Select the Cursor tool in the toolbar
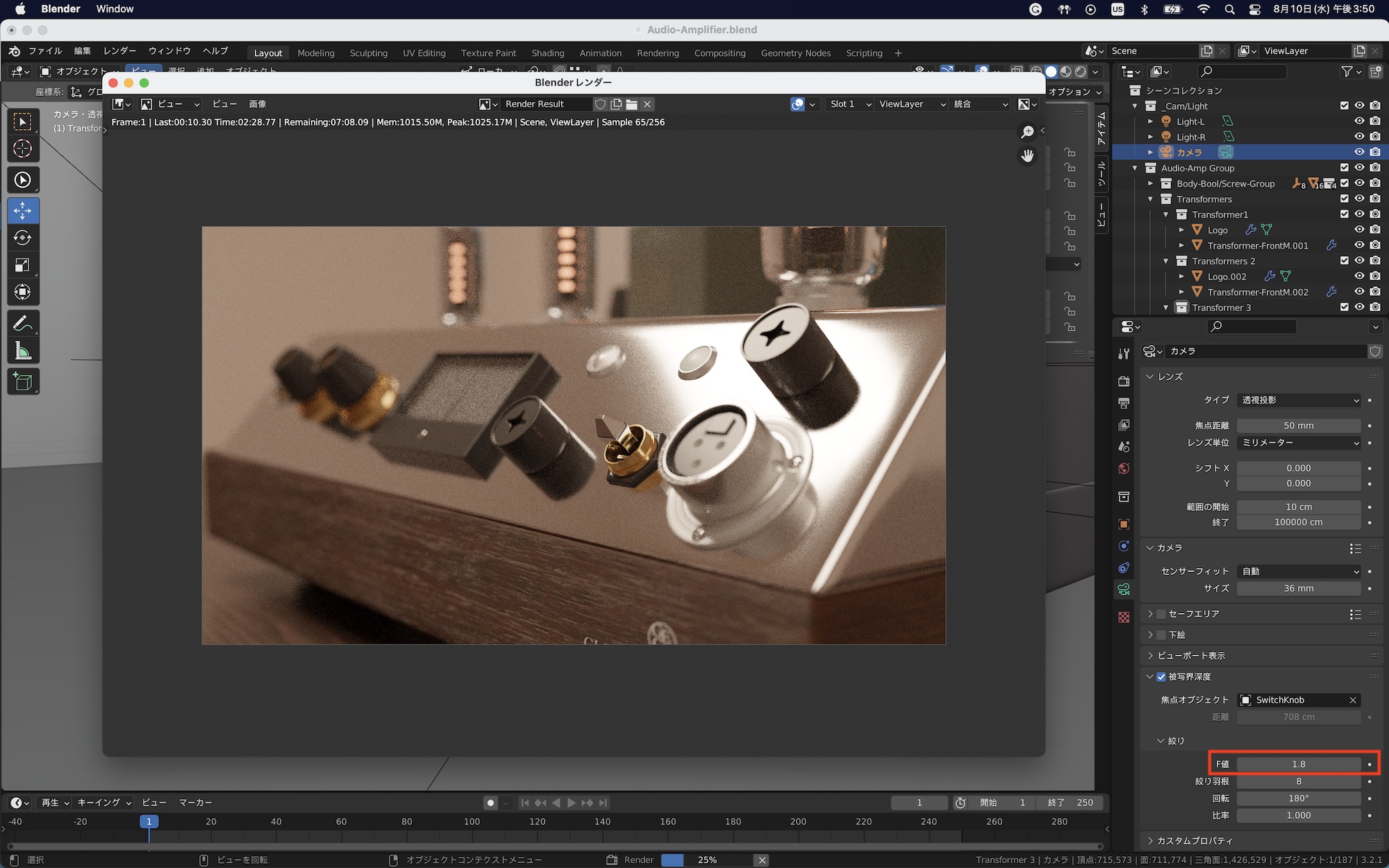This screenshot has height=868, width=1389. coord(22,149)
